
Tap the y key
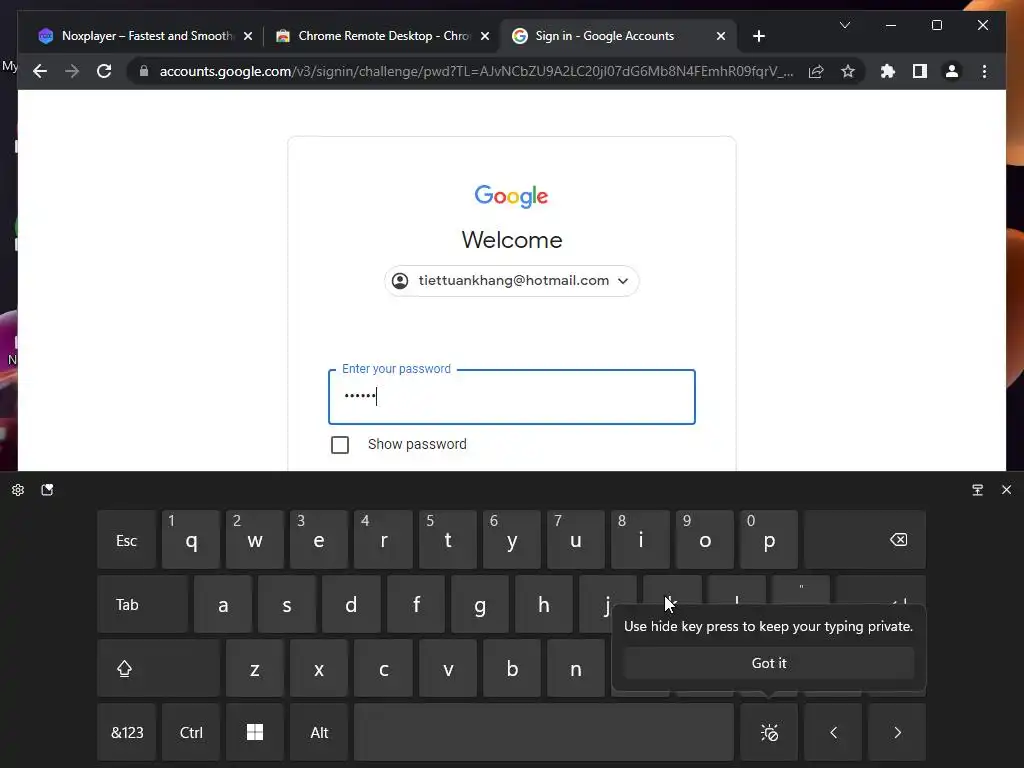(511, 540)
